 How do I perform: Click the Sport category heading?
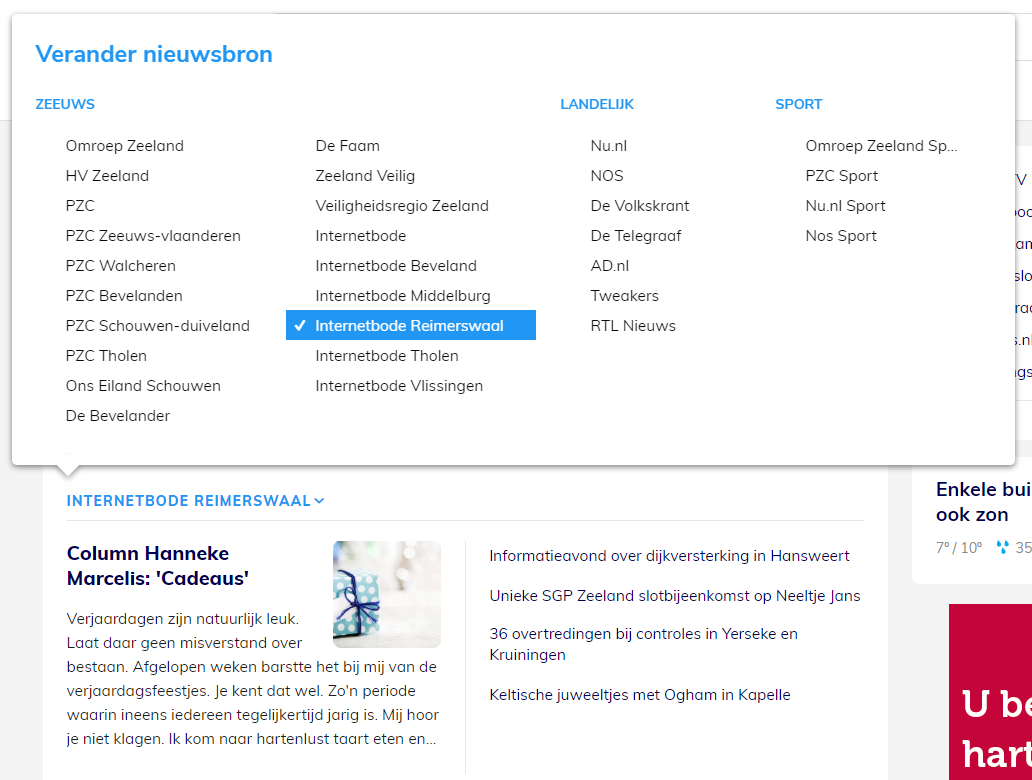tap(798, 104)
